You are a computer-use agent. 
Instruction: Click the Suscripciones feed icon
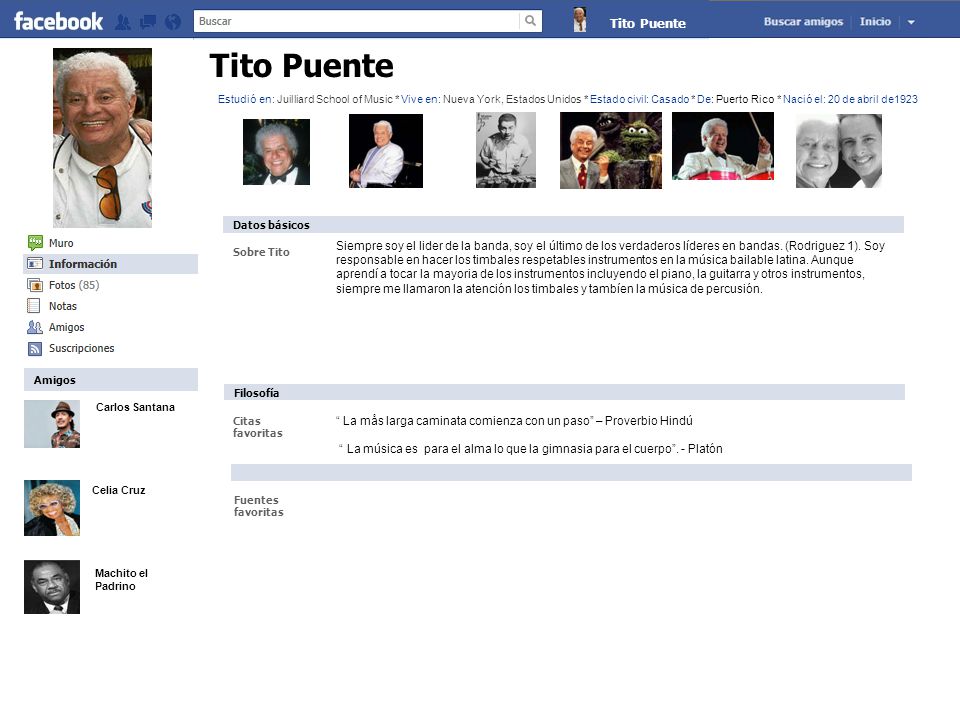(x=35, y=348)
